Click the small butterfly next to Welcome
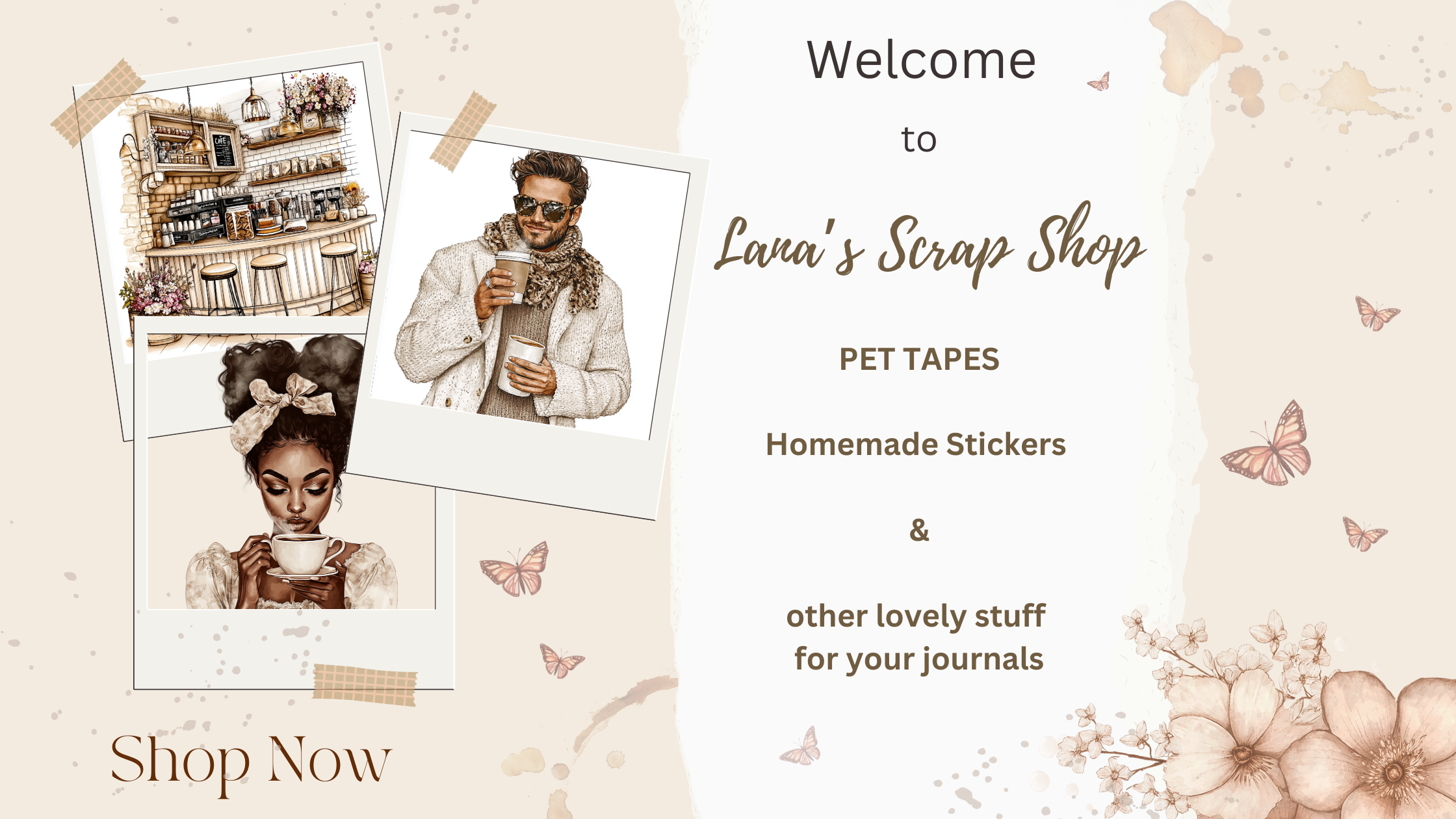The width and height of the screenshot is (1456, 819). tap(1099, 82)
